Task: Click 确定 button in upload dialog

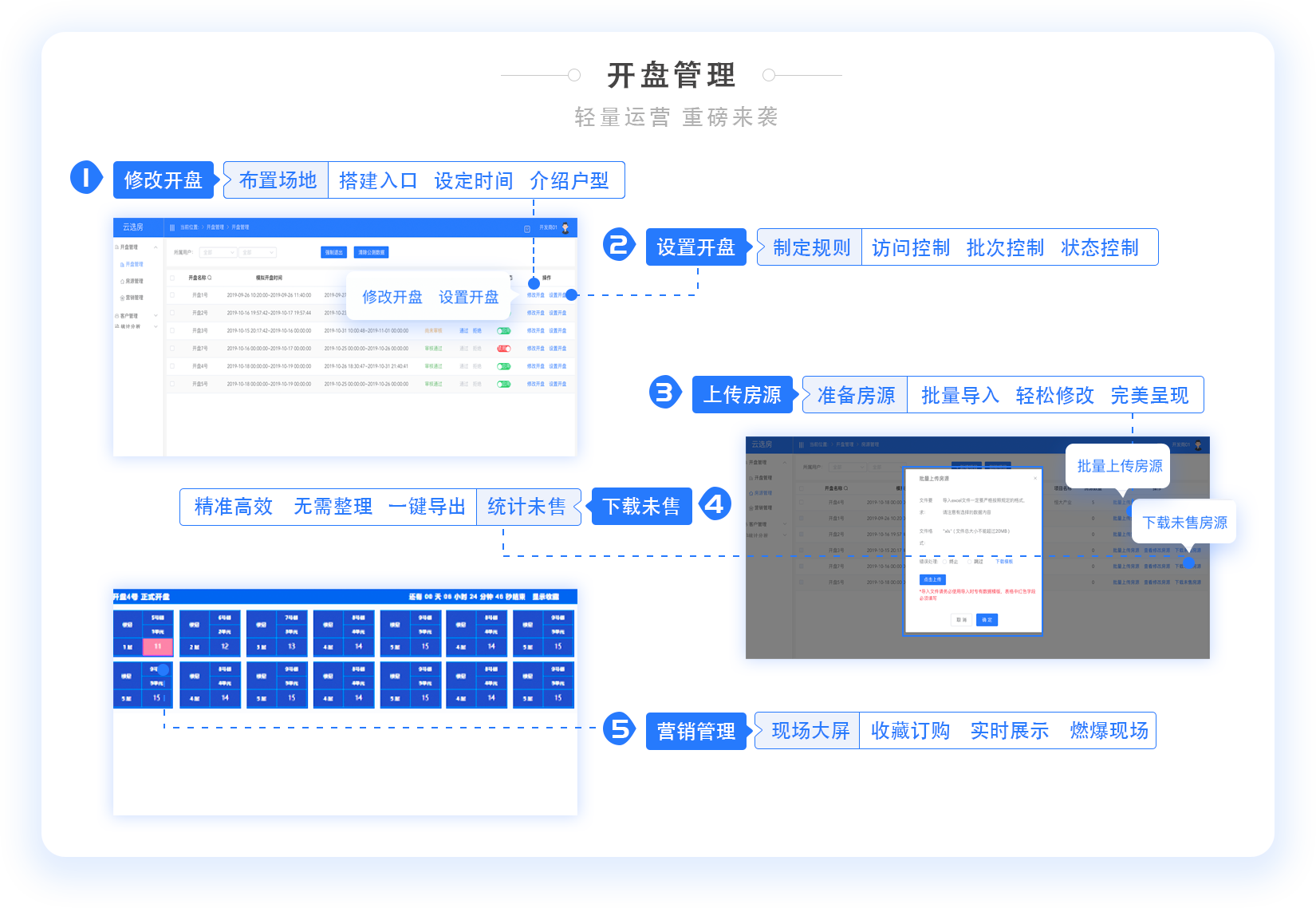Action: 987,620
